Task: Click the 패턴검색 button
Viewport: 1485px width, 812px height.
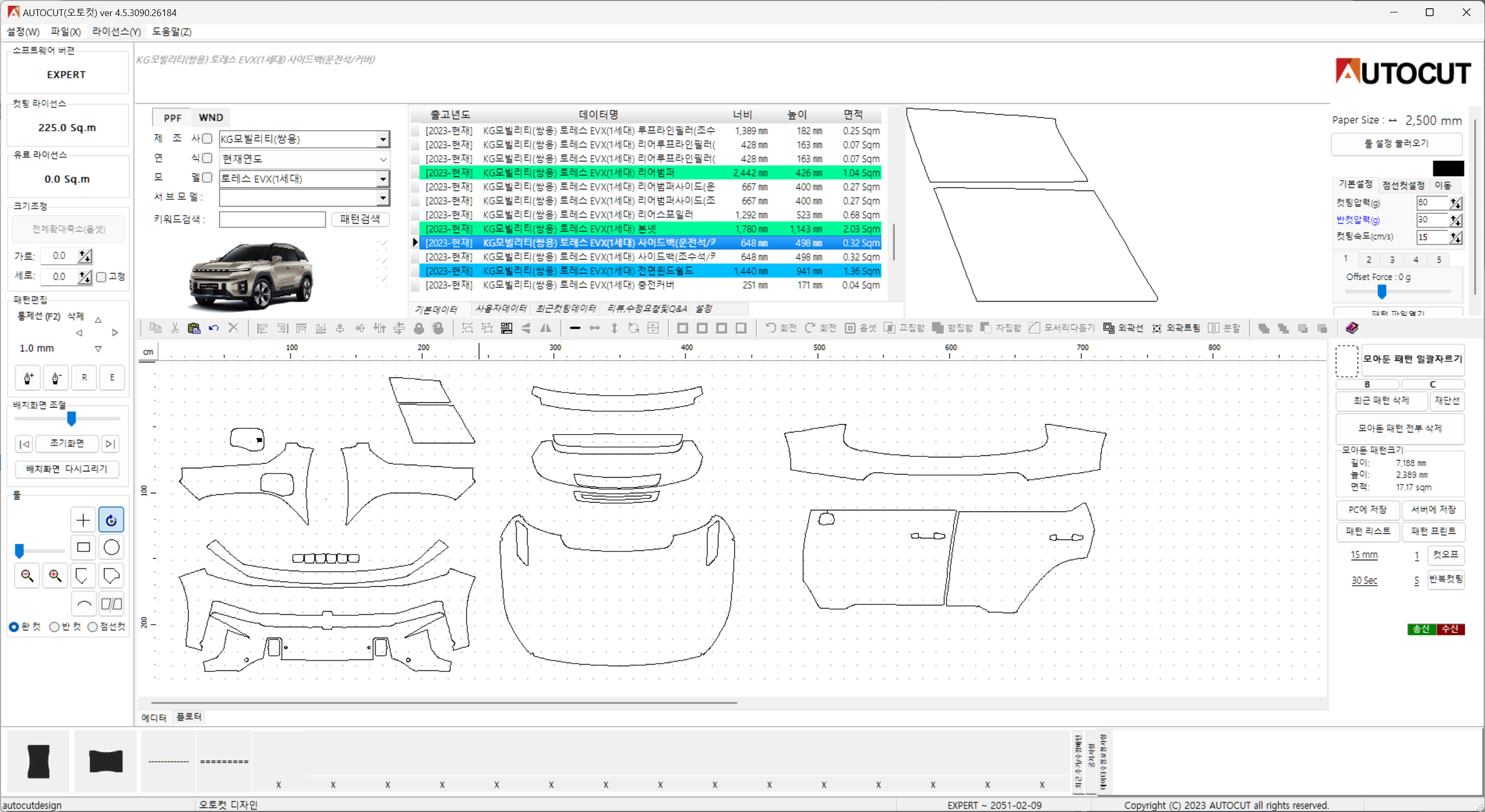Action: (360, 219)
